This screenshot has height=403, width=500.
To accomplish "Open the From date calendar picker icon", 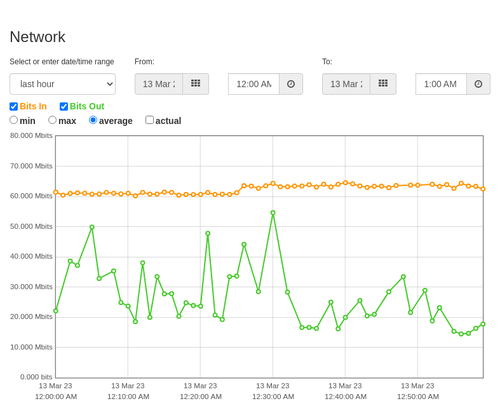I will click(x=196, y=84).
